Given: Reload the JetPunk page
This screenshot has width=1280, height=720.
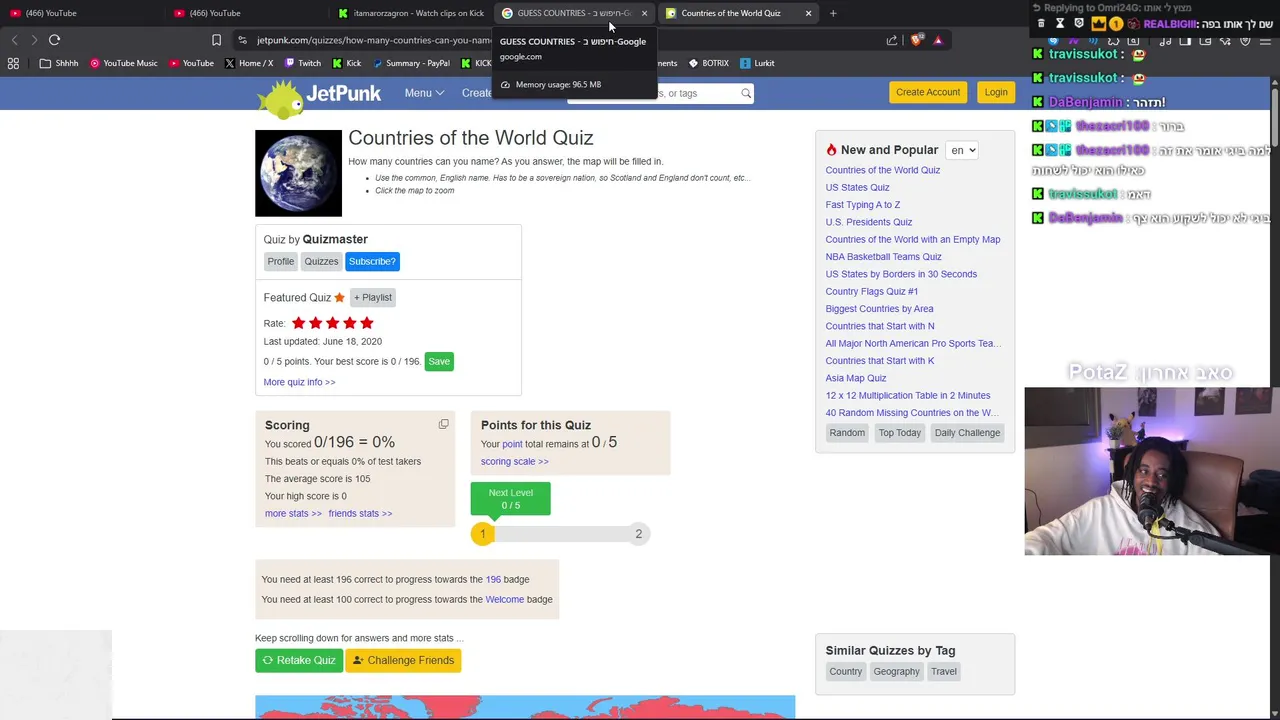Looking at the screenshot, I should (x=54, y=40).
